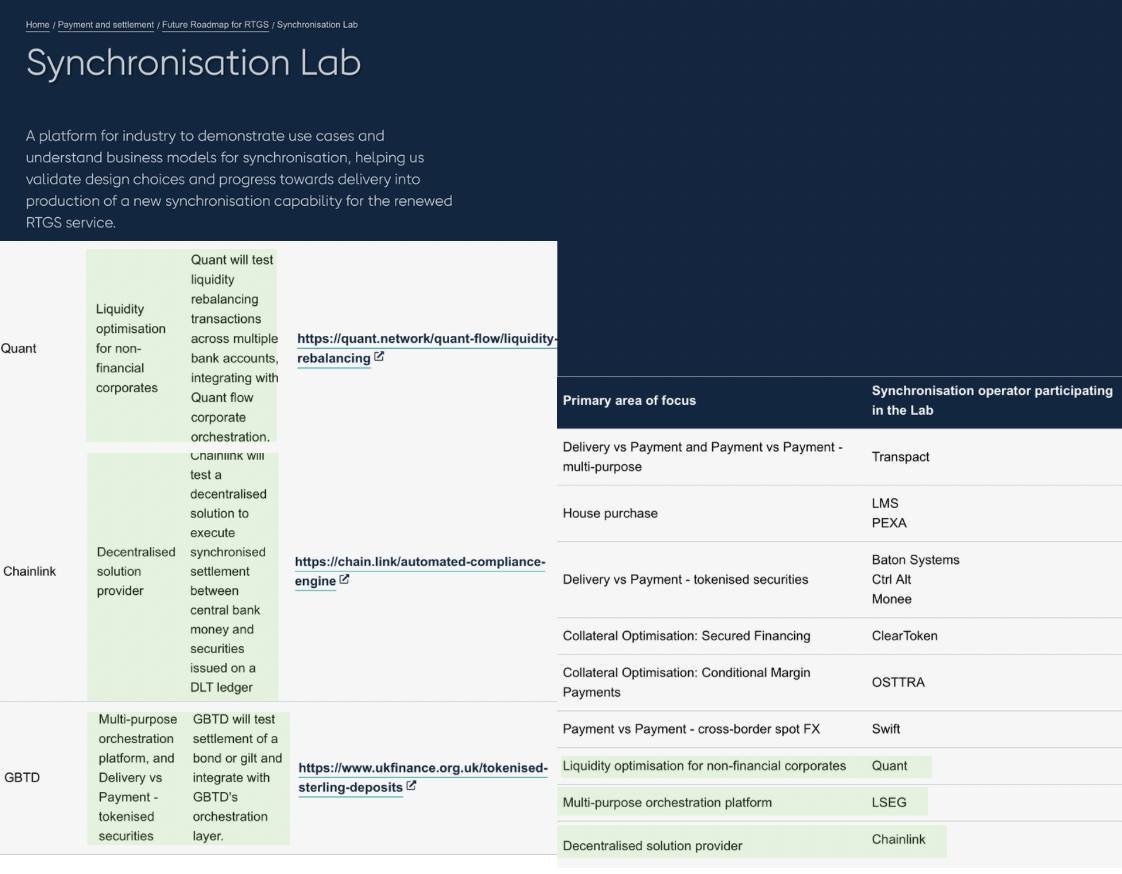Open the quant.network liquidity rebalancing link
This screenshot has width=1122, height=874.
pos(426,348)
